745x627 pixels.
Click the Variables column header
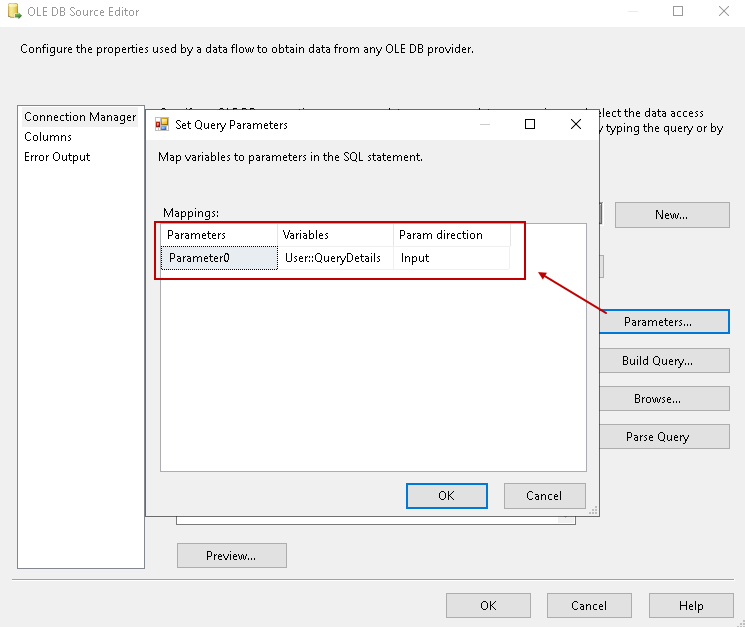point(335,235)
